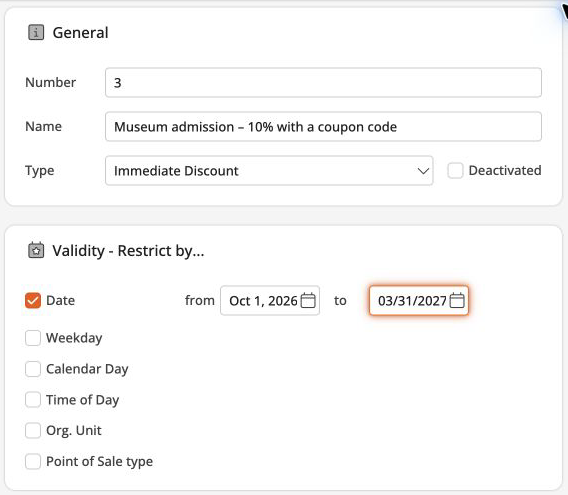
Task: Tick the Point of Sale type checkbox
Action: pyautogui.click(x=33, y=462)
